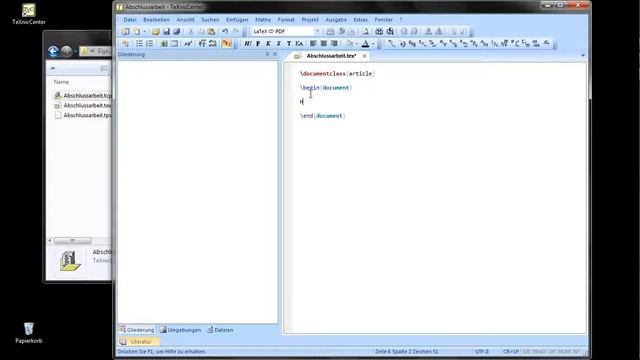Click the Find in files icon

[x=390, y=31]
